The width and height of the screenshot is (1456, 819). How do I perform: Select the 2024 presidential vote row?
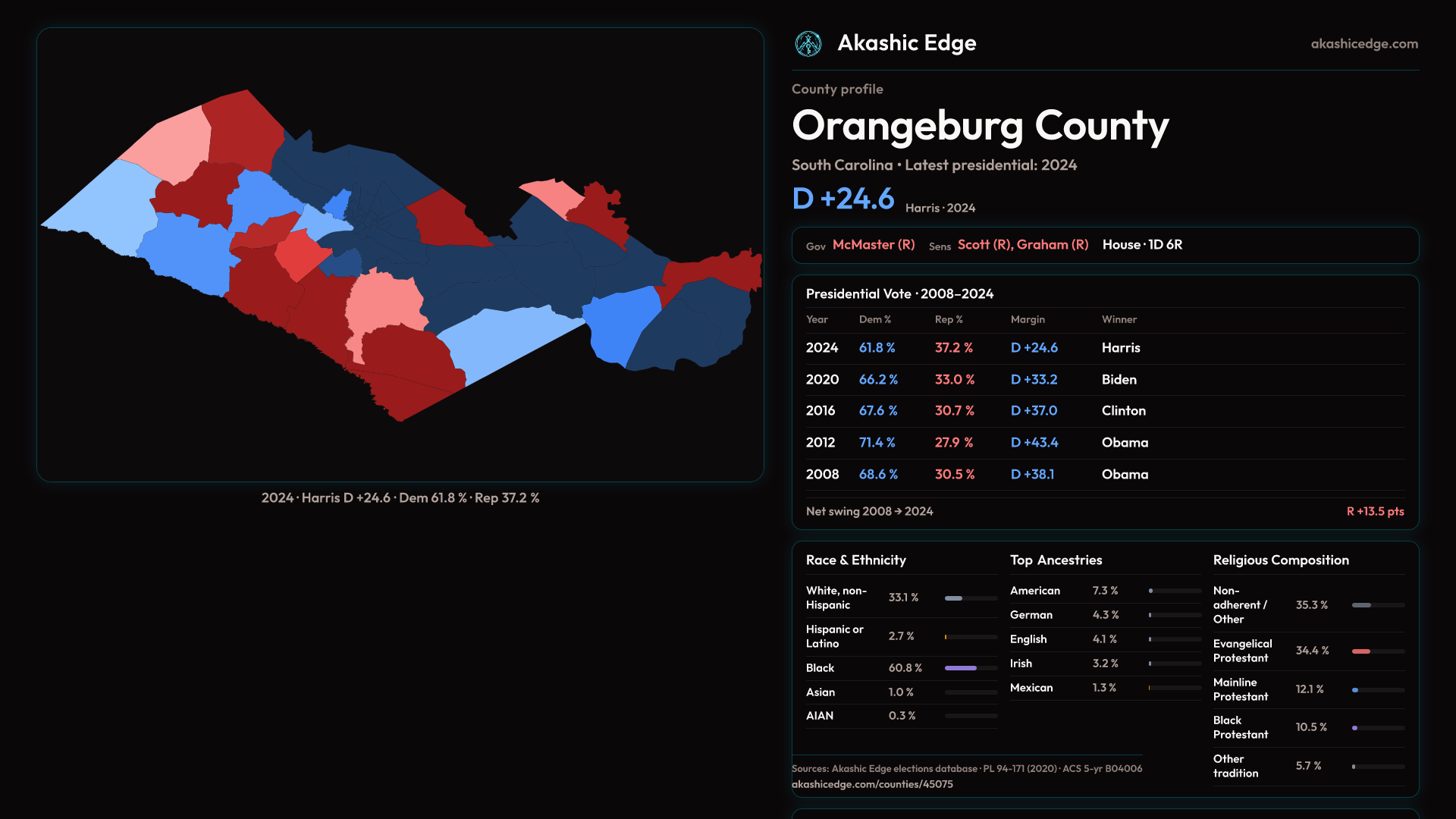[1104, 348]
